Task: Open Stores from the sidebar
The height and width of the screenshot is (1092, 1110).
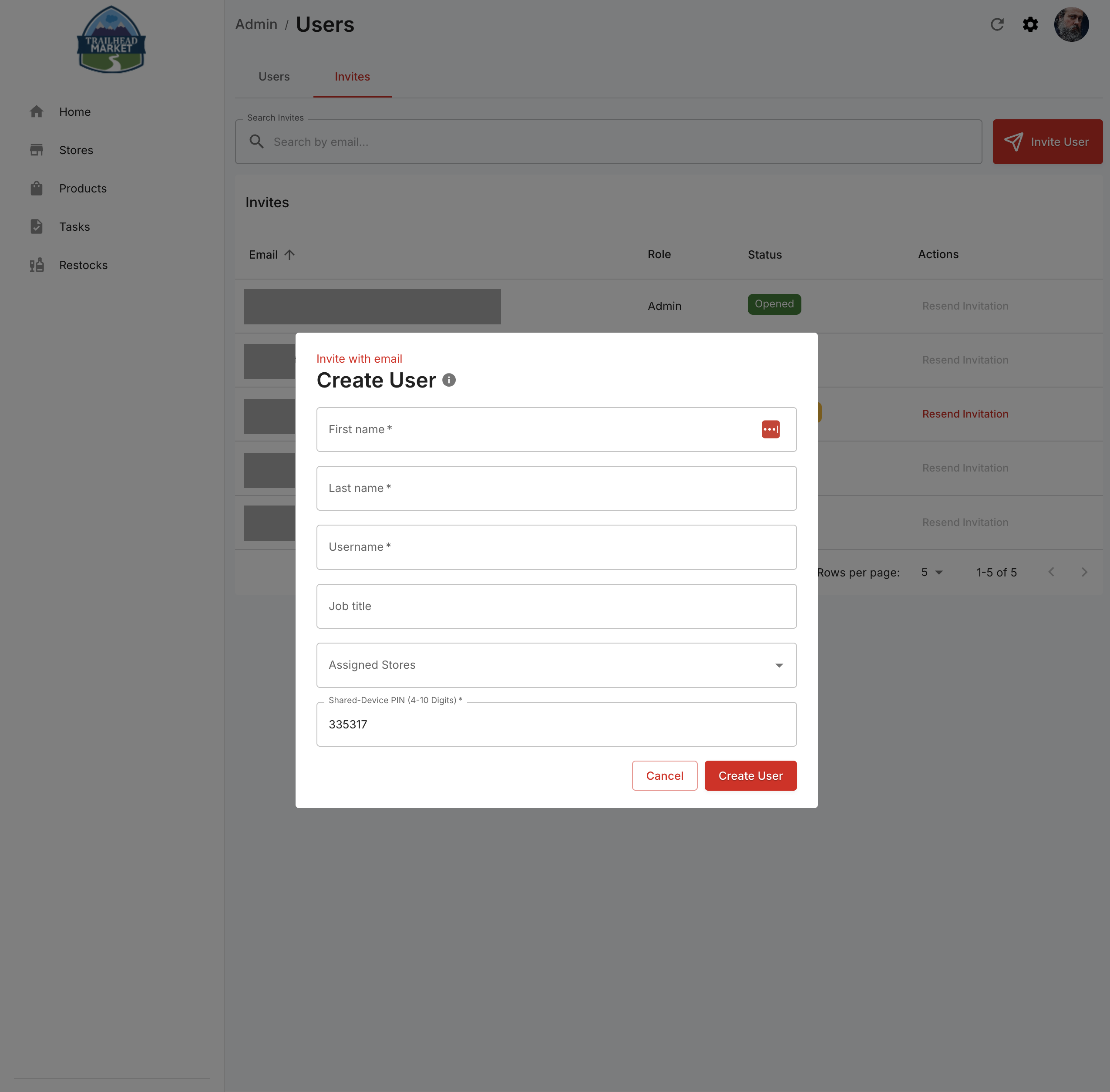Action: pyautogui.click(x=76, y=150)
